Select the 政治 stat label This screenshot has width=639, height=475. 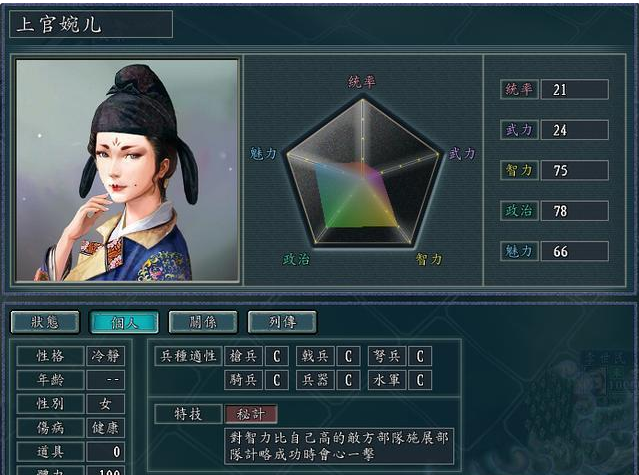point(519,211)
